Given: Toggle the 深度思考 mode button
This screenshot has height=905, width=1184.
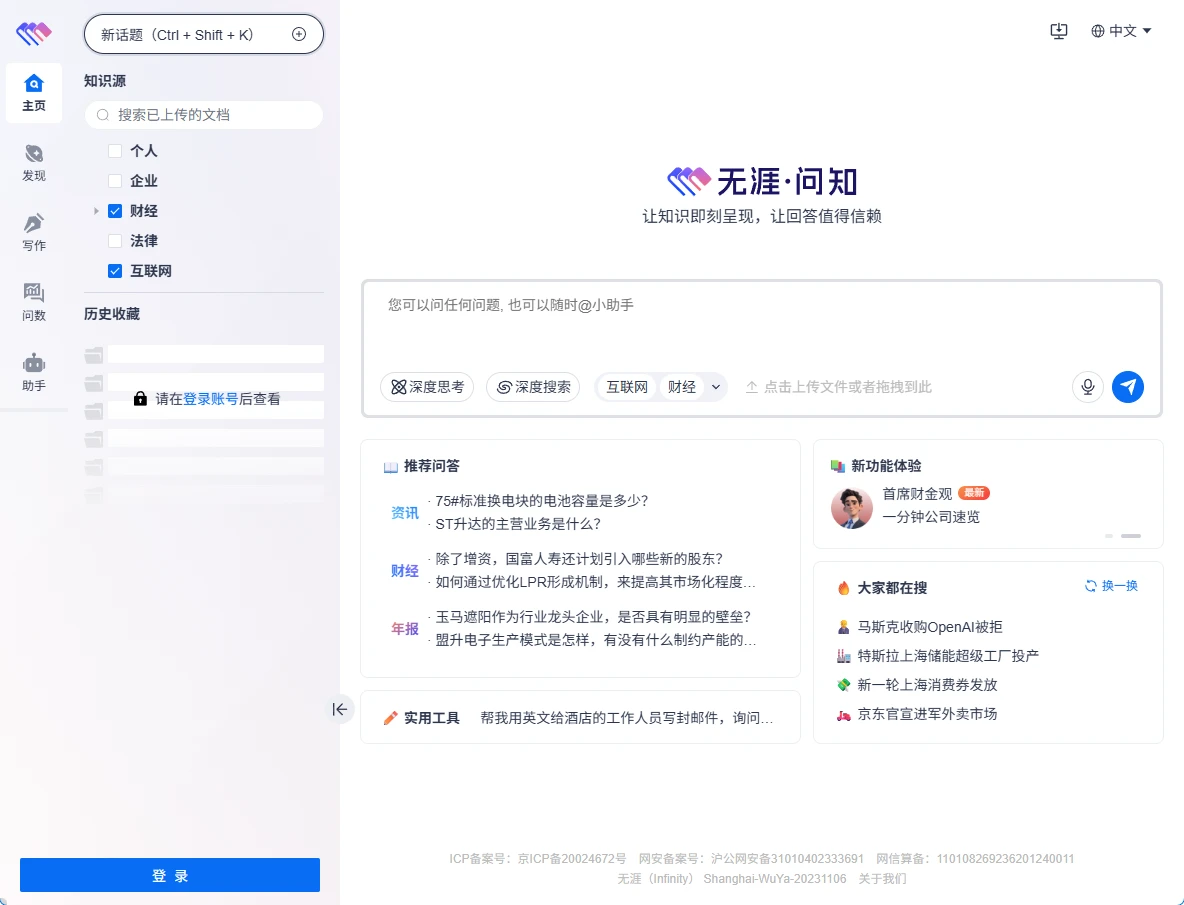Looking at the screenshot, I should [x=427, y=387].
